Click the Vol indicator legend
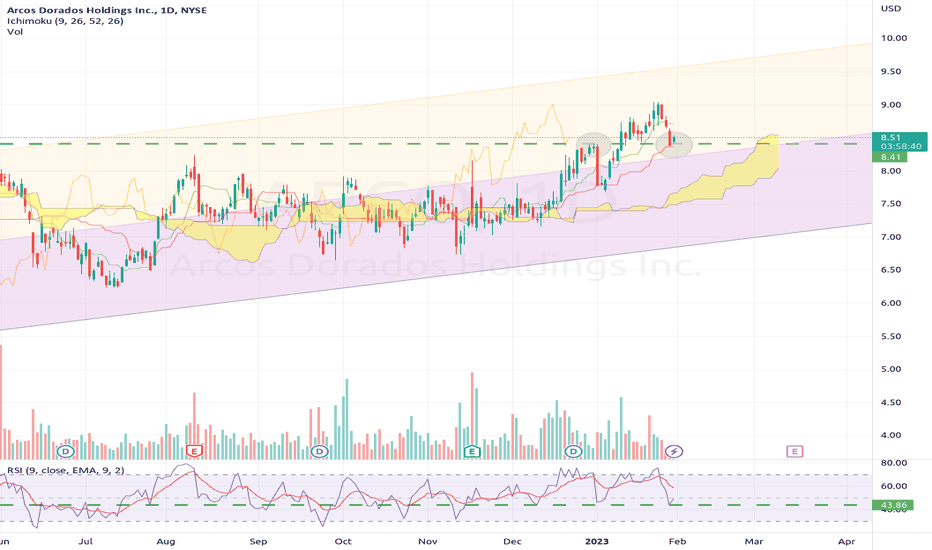Image resolution: width=932 pixels, height=550 pixels. tap(15, 32)
